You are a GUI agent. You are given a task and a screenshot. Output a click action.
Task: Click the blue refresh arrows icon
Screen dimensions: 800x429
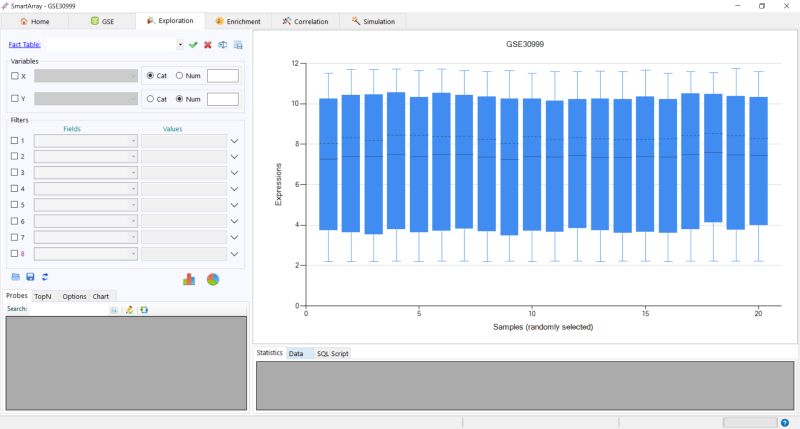(45, 277)
